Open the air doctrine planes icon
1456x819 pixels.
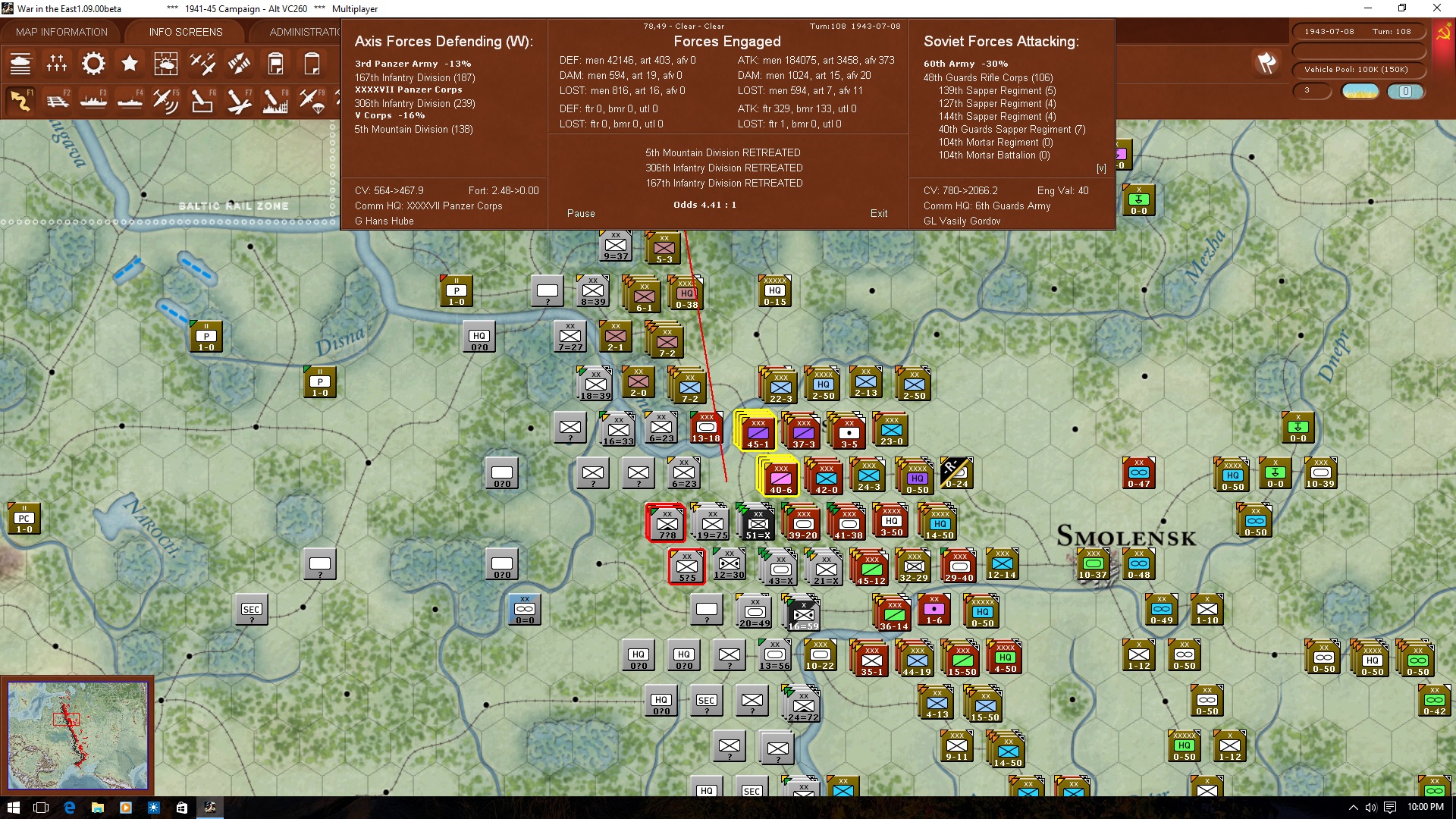202,64
